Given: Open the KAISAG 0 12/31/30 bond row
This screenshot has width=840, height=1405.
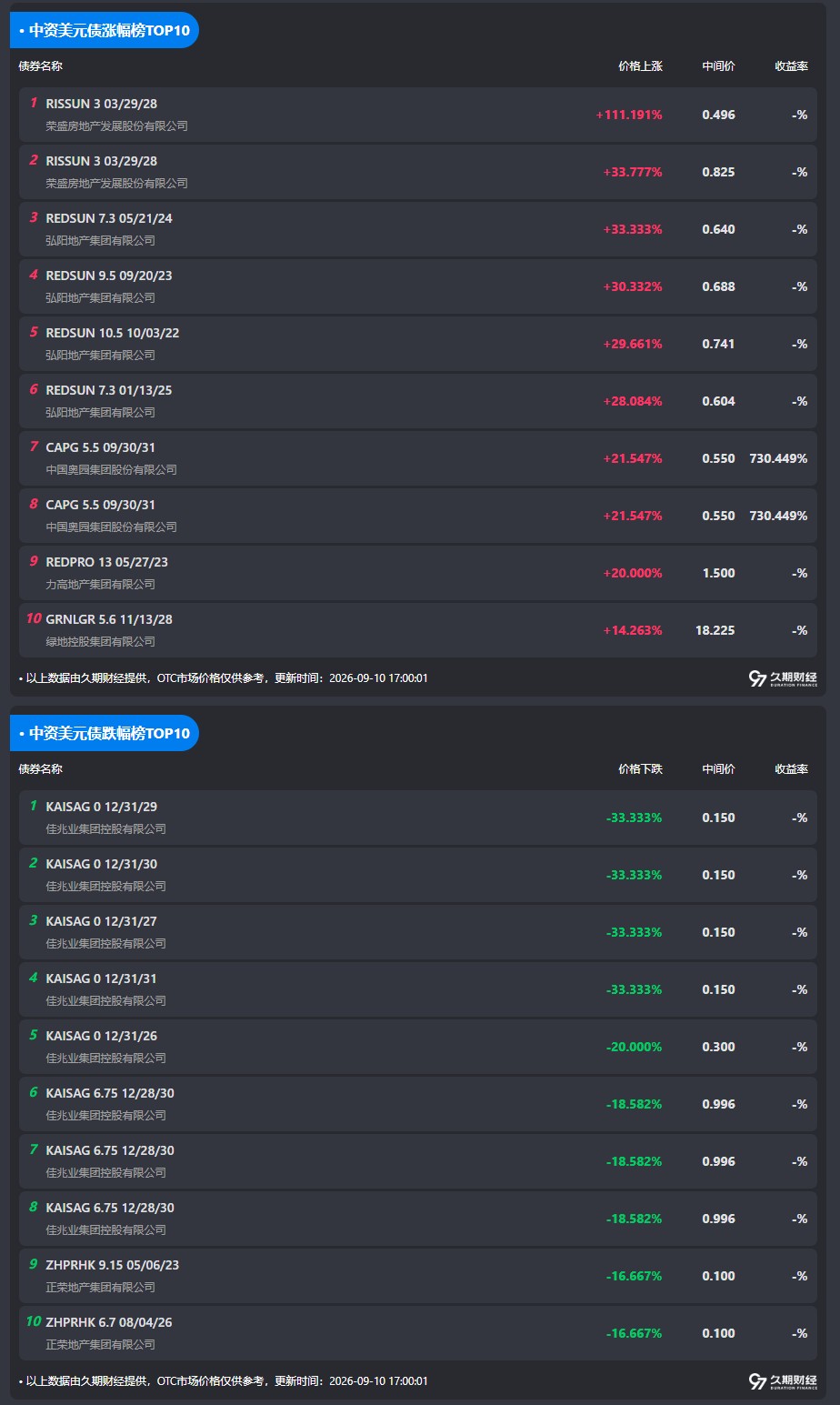Looking at the screenshot, I should point(418,875).
